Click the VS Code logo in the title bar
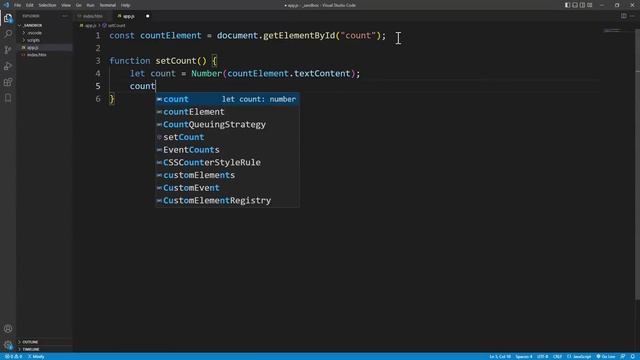 (x=6, y=5)
